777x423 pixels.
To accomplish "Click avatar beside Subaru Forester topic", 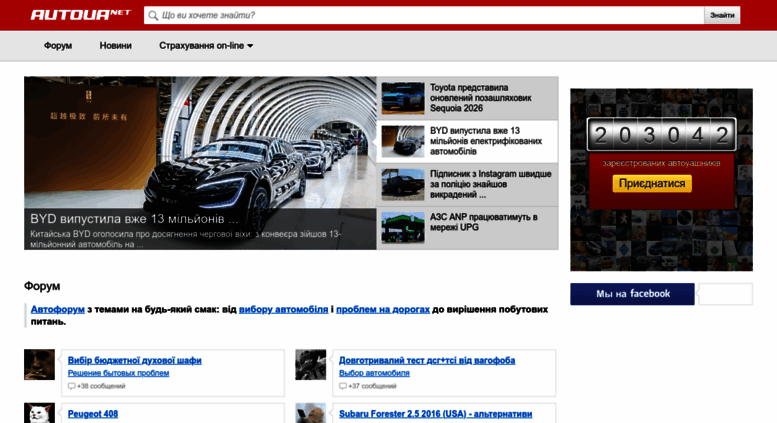I will tap(311, 413).
